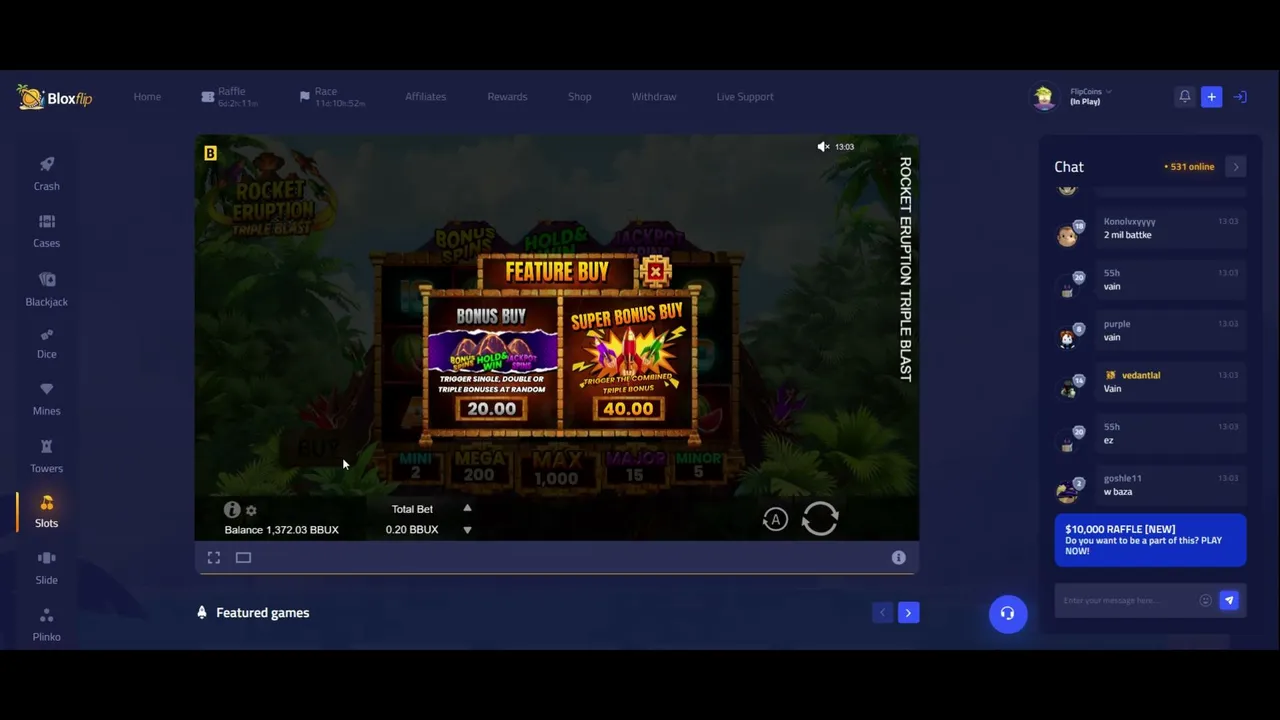Click the "Balance 1,372.03 BBUX" text
Viewport: 1280px width, 720px height.
coord(282,530)
